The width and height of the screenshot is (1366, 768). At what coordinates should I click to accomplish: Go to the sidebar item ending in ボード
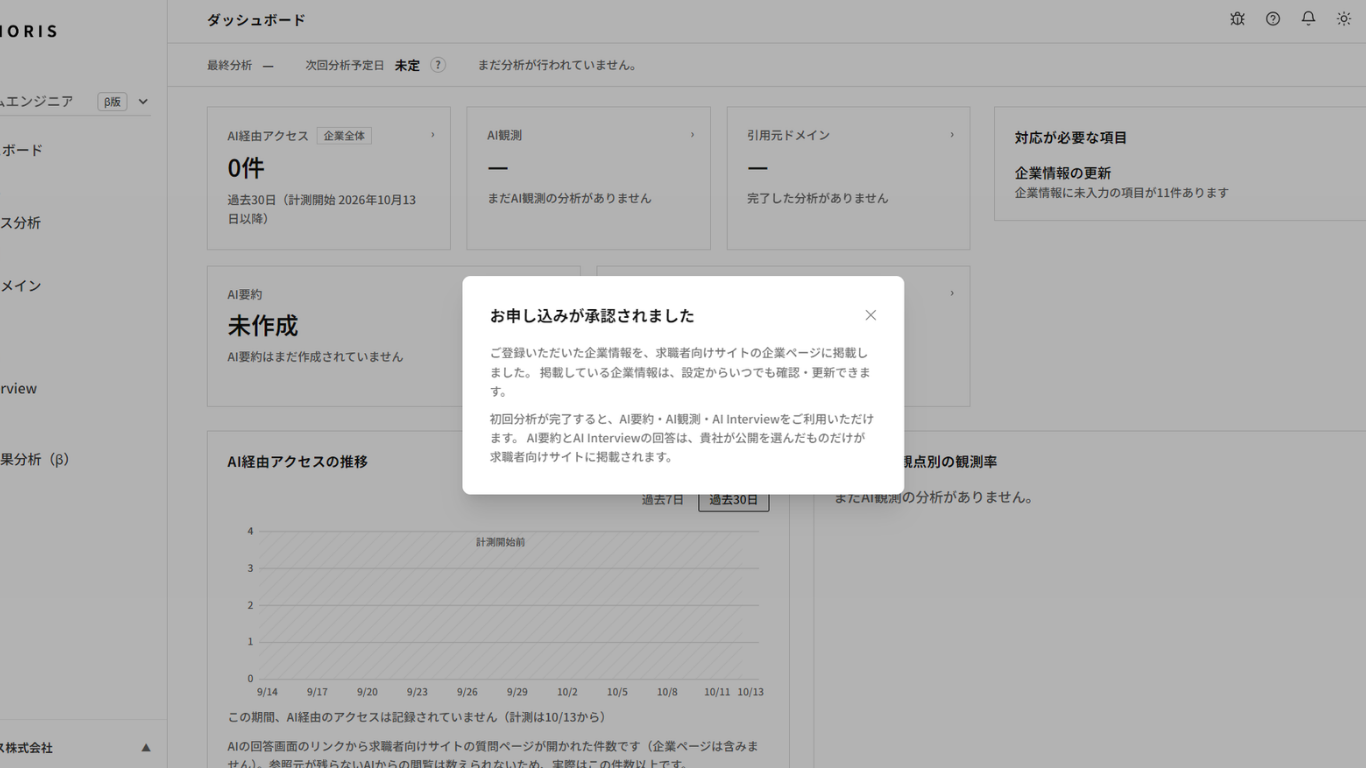pyautogui.click(x=21, y=150)
